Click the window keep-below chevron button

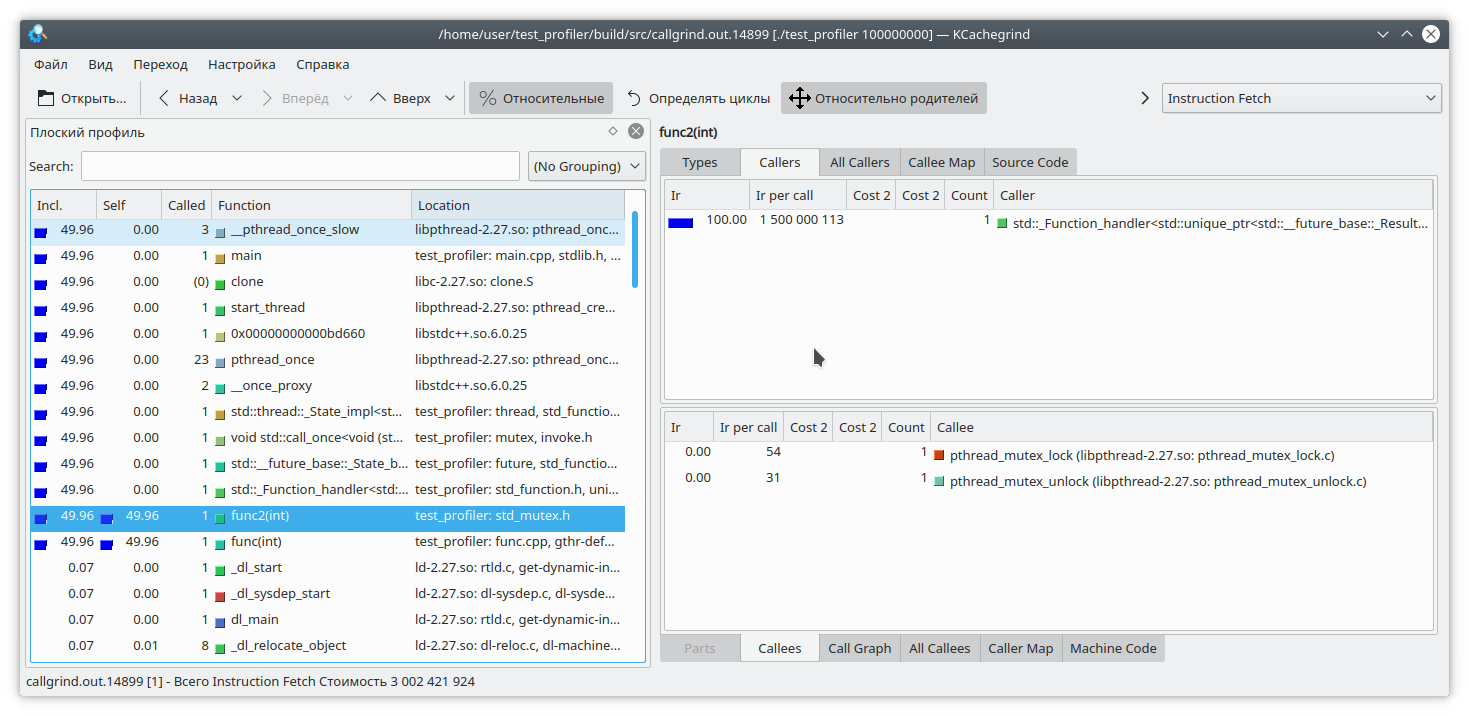pyautogui.click(x=1383, y=34)
